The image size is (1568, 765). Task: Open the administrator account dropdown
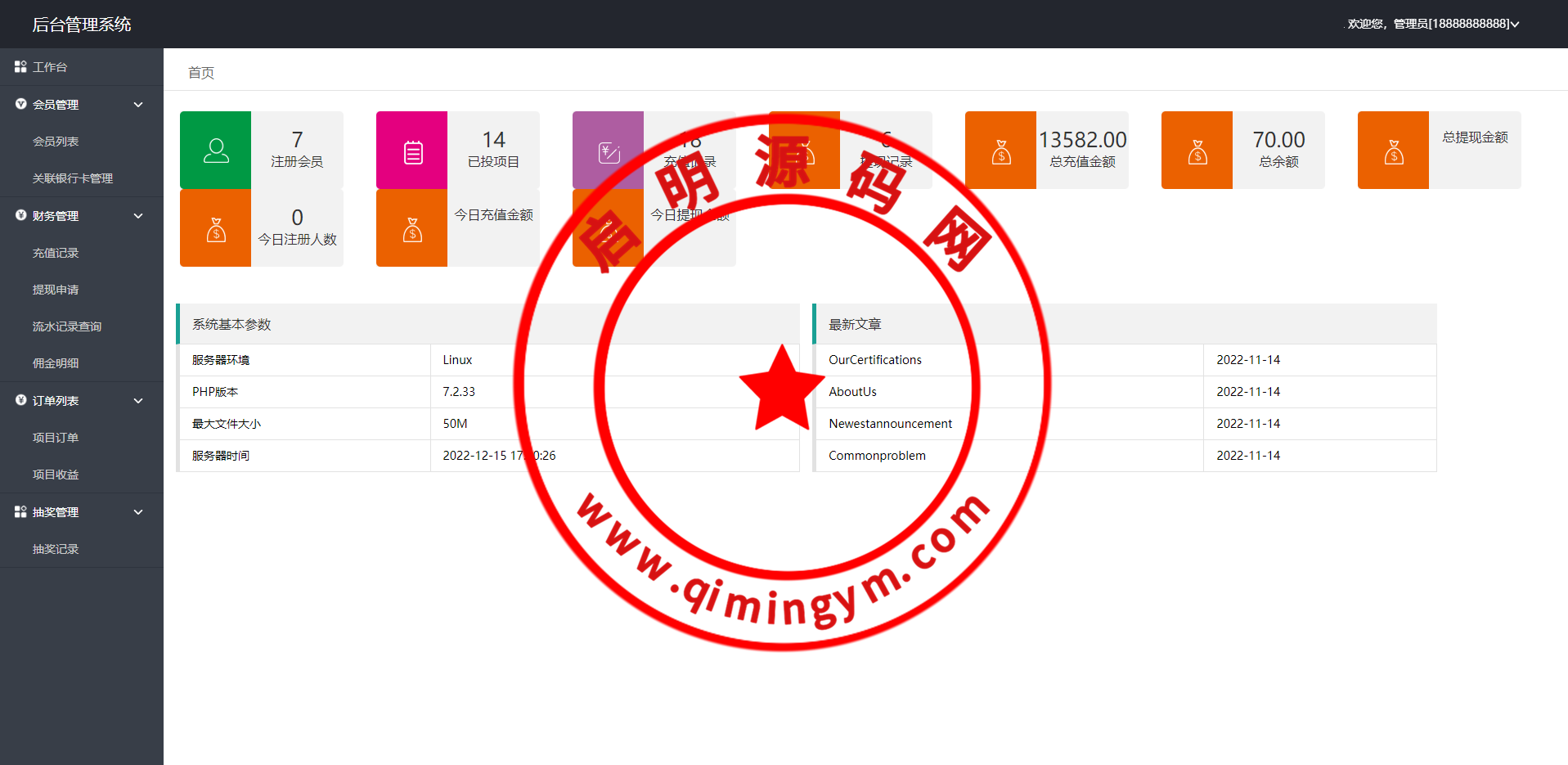pyautogui.click(x=1433, y=24)
